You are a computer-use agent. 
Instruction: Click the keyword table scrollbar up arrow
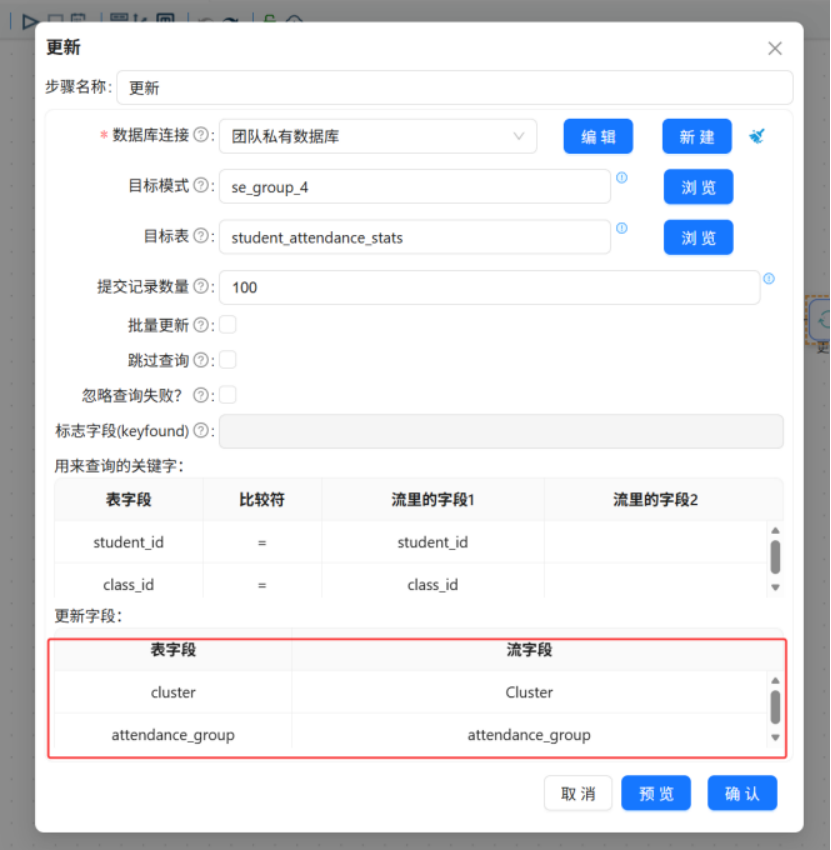coord(775,530)
